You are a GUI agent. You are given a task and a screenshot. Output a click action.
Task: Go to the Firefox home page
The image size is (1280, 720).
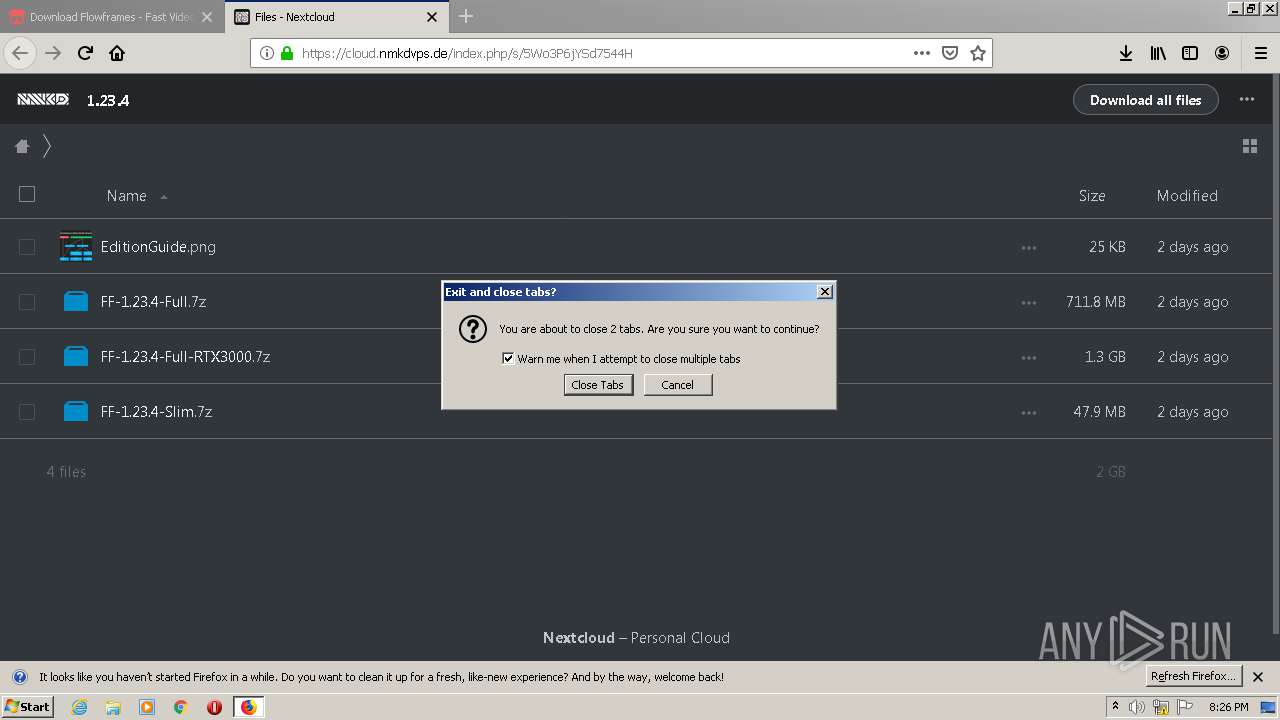pos(117,53)
